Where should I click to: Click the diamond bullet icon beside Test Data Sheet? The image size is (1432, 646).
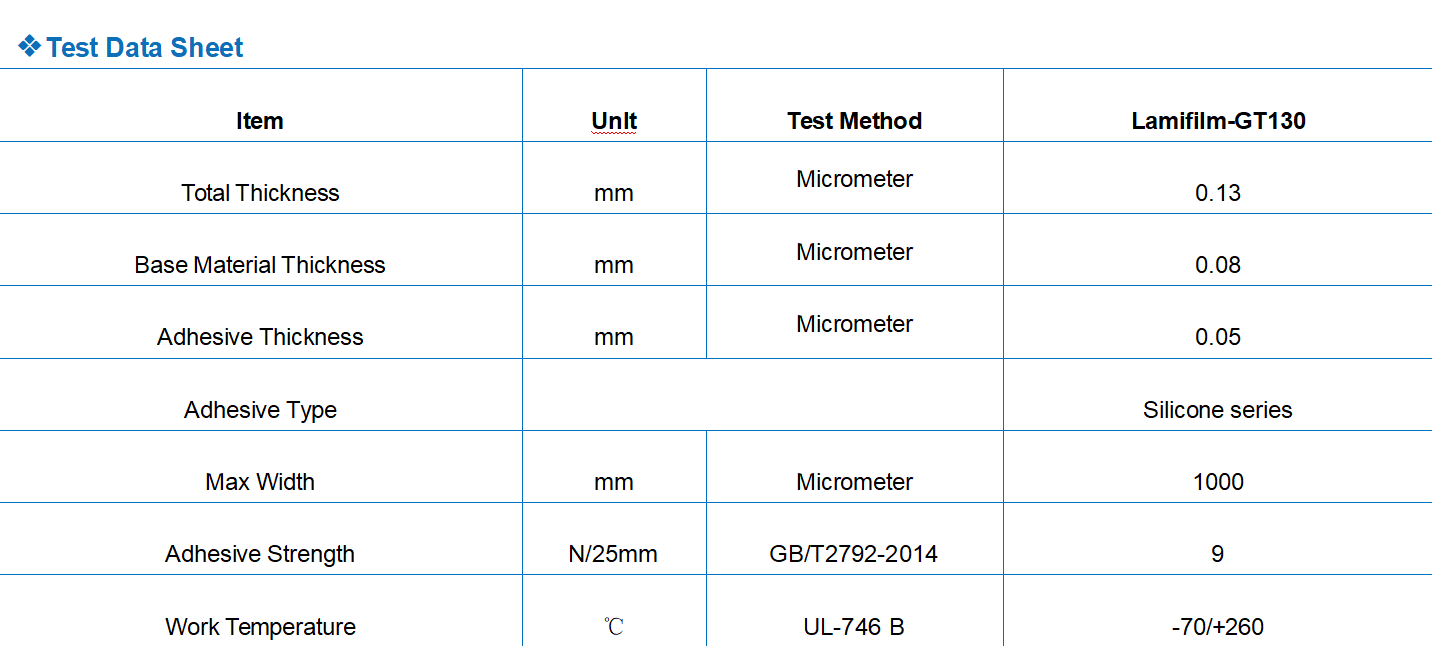[29, 46]
